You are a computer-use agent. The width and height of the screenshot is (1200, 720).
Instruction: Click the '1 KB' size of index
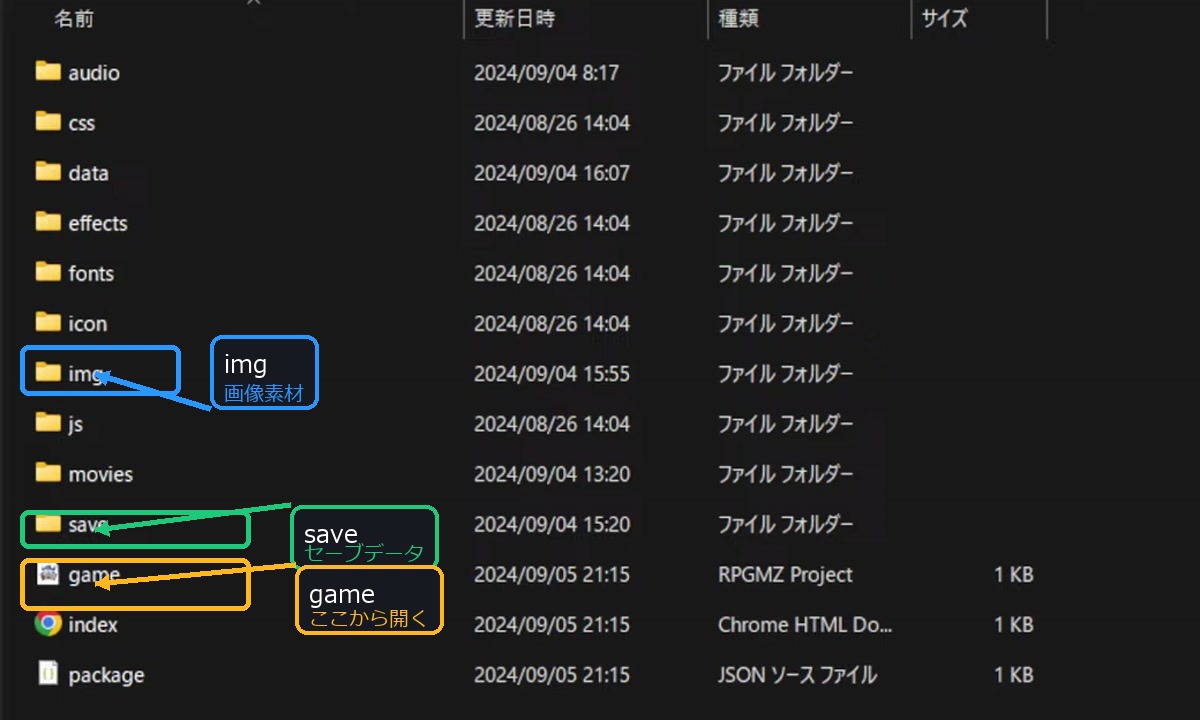point(1014,625)
